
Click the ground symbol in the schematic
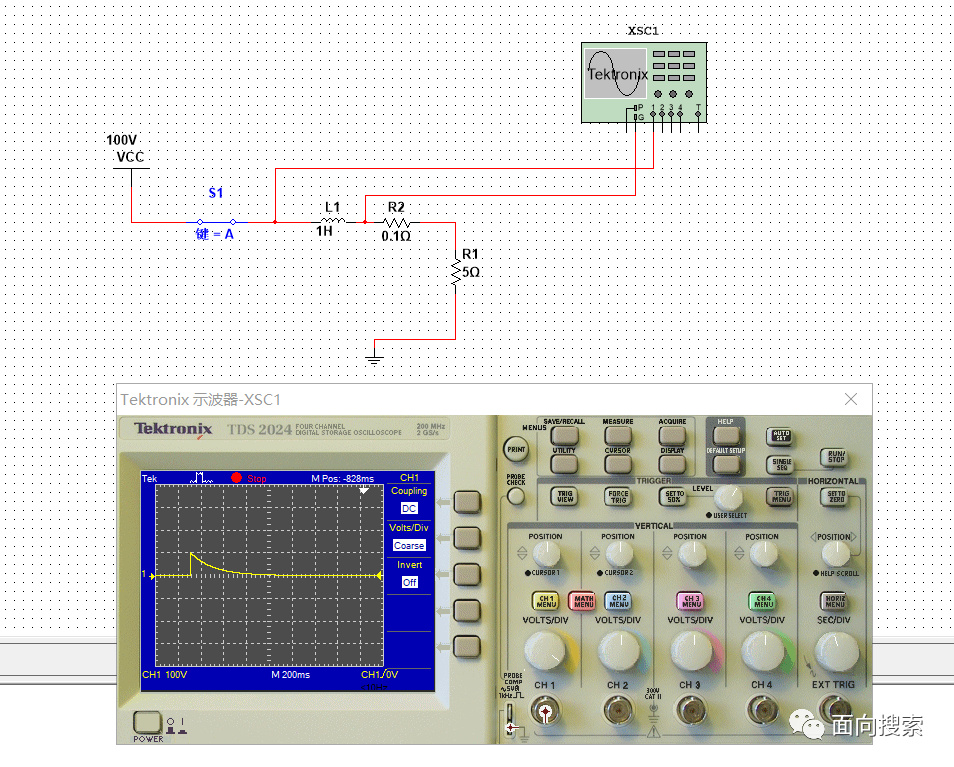click(374, 359)
